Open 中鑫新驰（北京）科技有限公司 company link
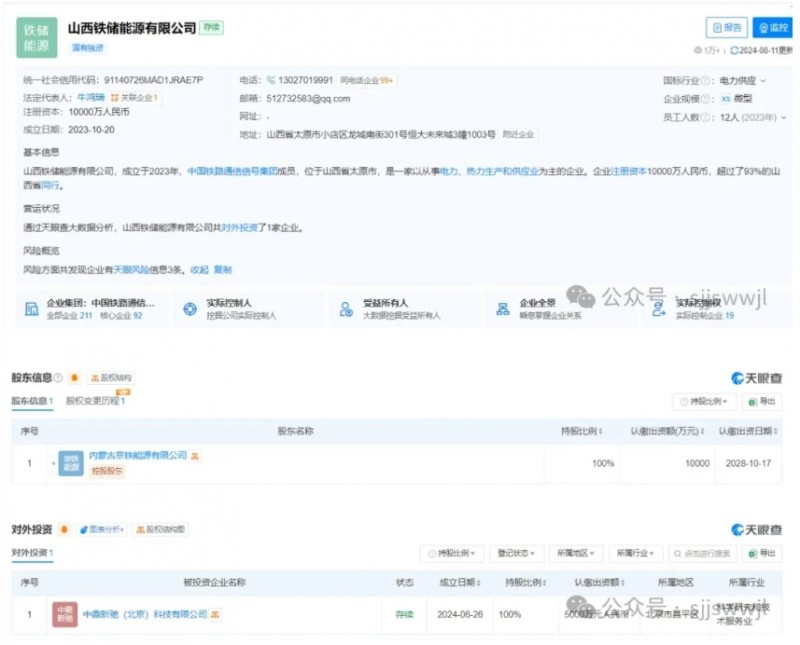 click(x=144, y=614)
